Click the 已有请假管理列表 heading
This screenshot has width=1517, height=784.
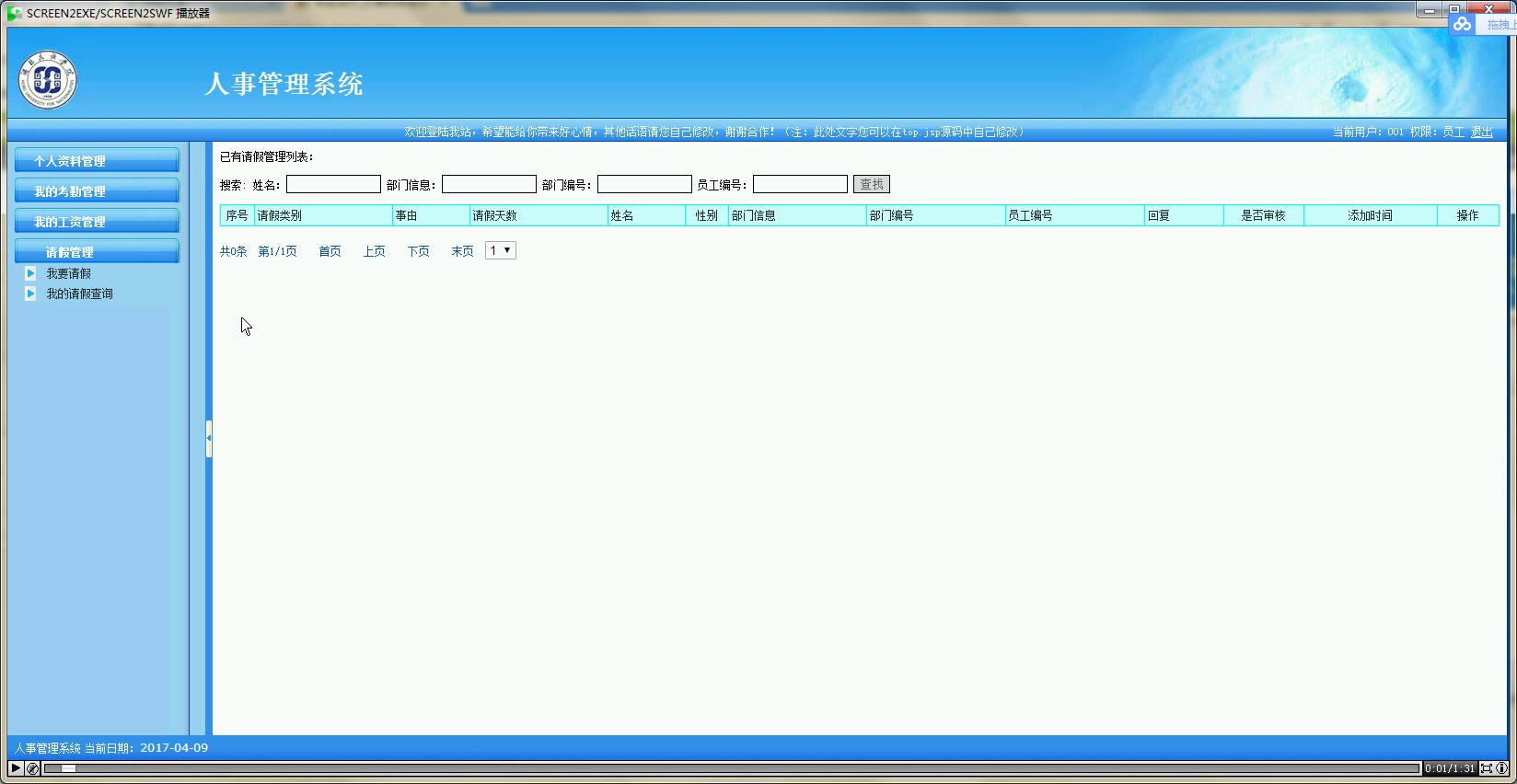coord(267,156)
